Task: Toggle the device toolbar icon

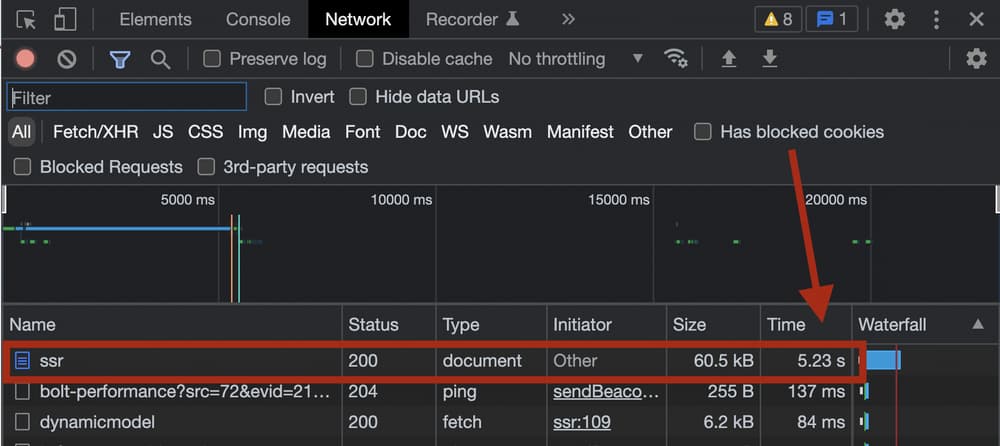Action: [x=64, y=20]
